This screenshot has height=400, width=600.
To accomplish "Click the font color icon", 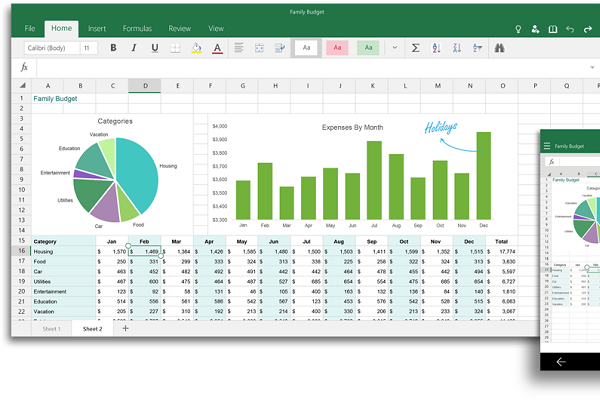I will [218, 48].
